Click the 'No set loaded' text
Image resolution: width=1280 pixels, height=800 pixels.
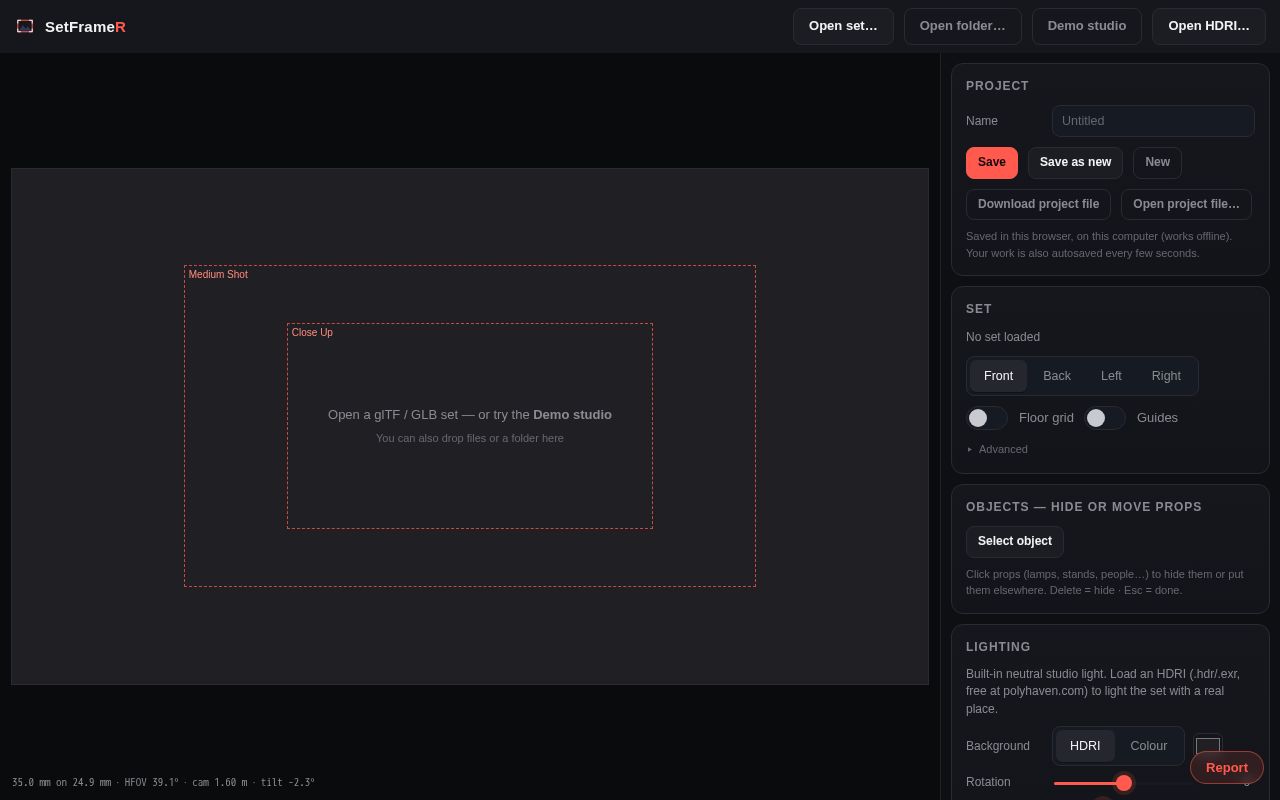[1003, 337]
